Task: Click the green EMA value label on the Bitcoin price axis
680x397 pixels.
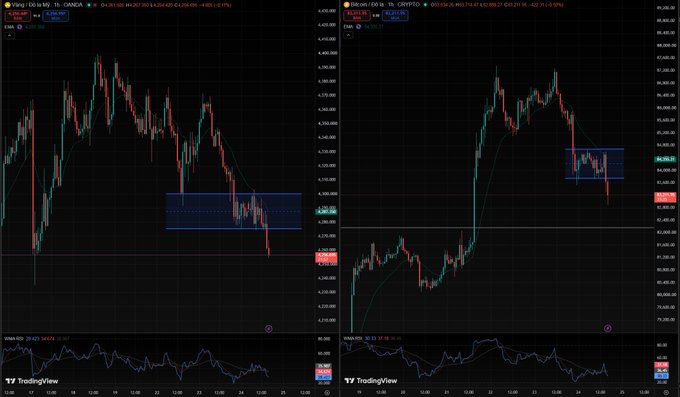Action: (665, 159)
